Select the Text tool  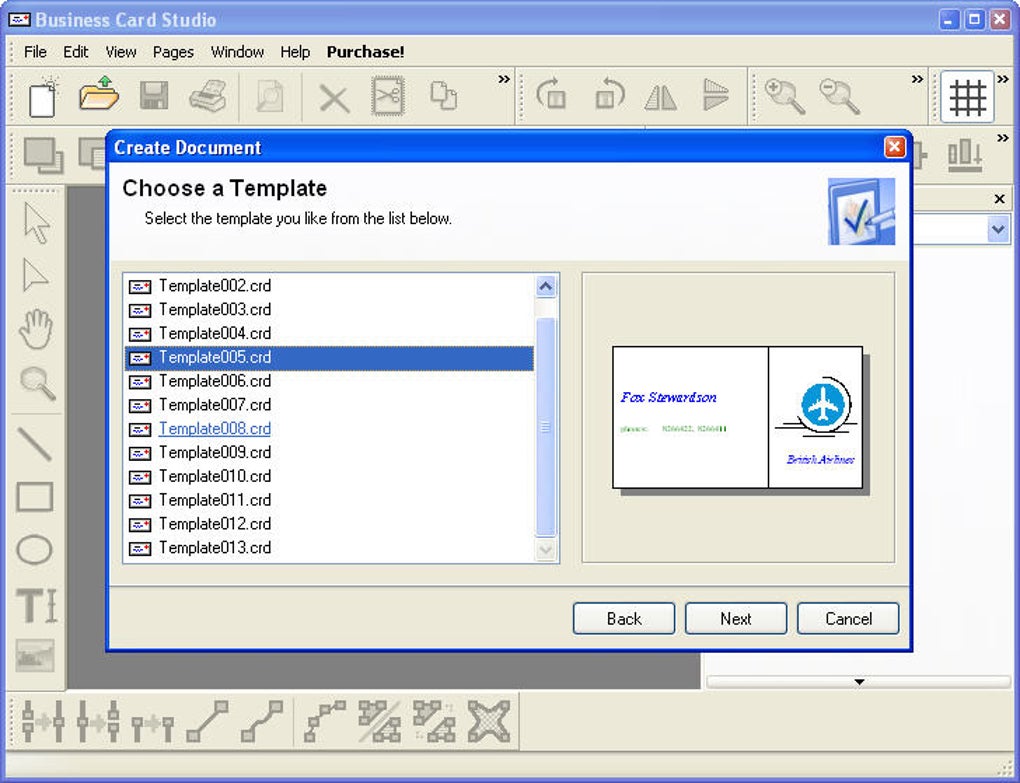pyautogui.click(x=36, y=605)
